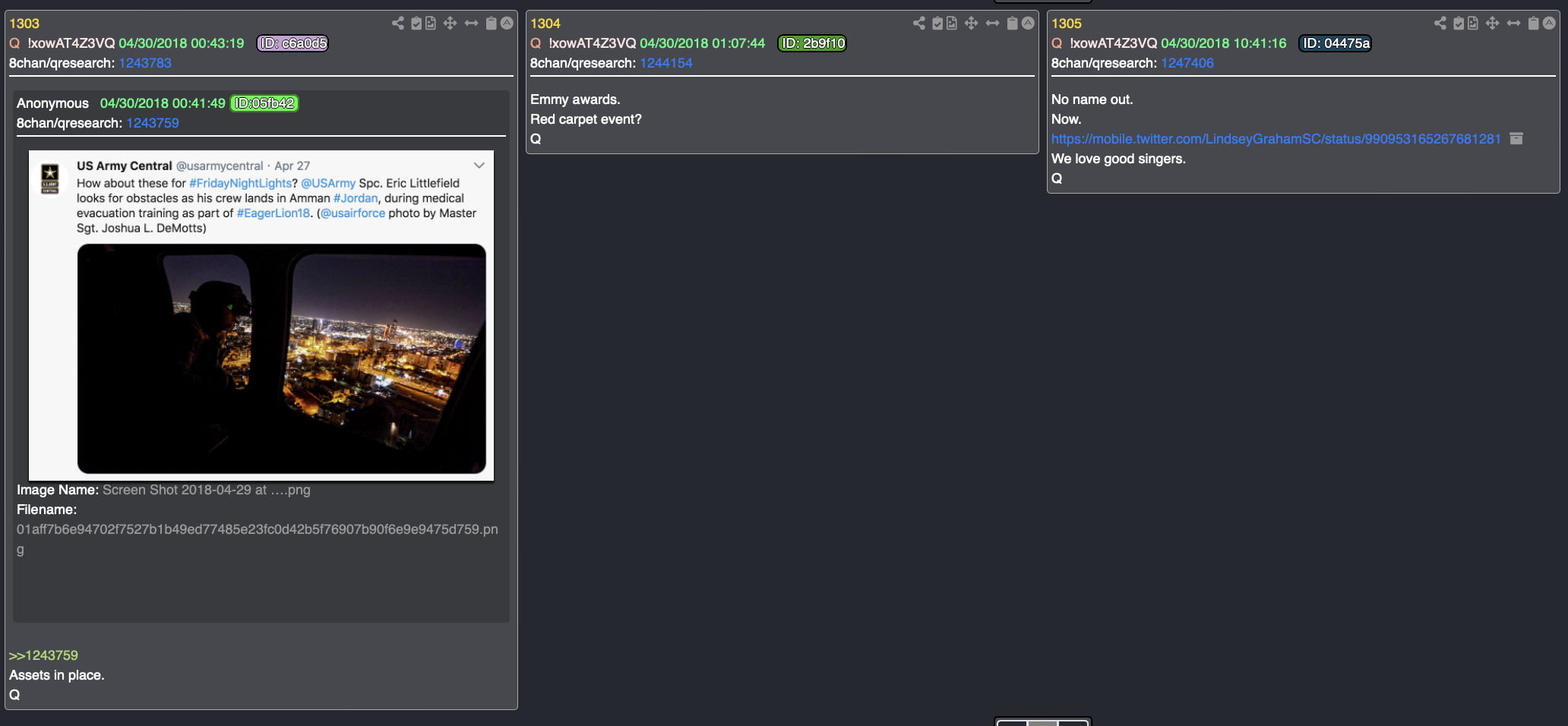This screenshot has height=726, width=1568.
Task: Click the @usairforce mention in the tweet
Action: [x=353, y=213]
